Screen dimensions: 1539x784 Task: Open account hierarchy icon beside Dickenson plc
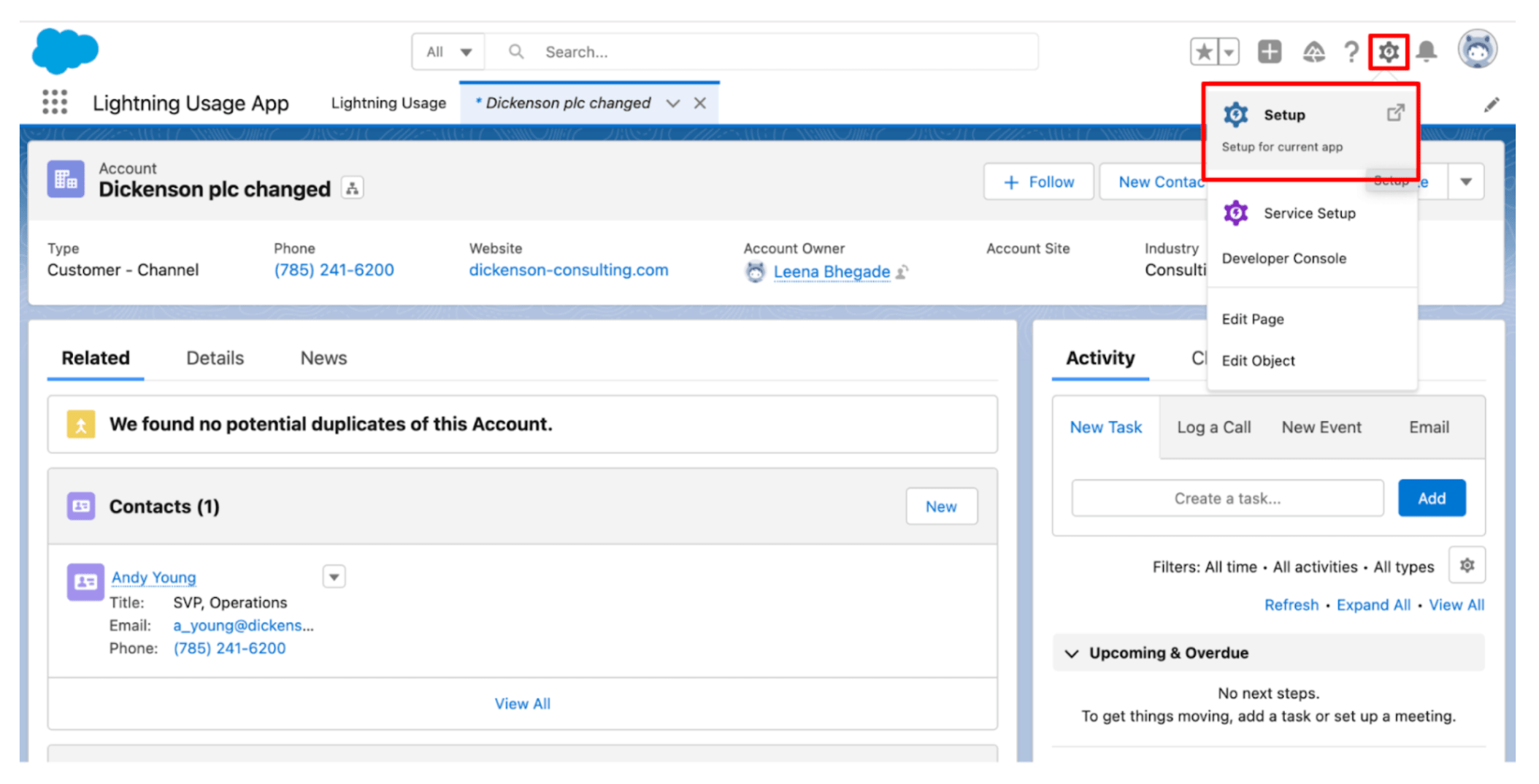[x=353, y=188]
